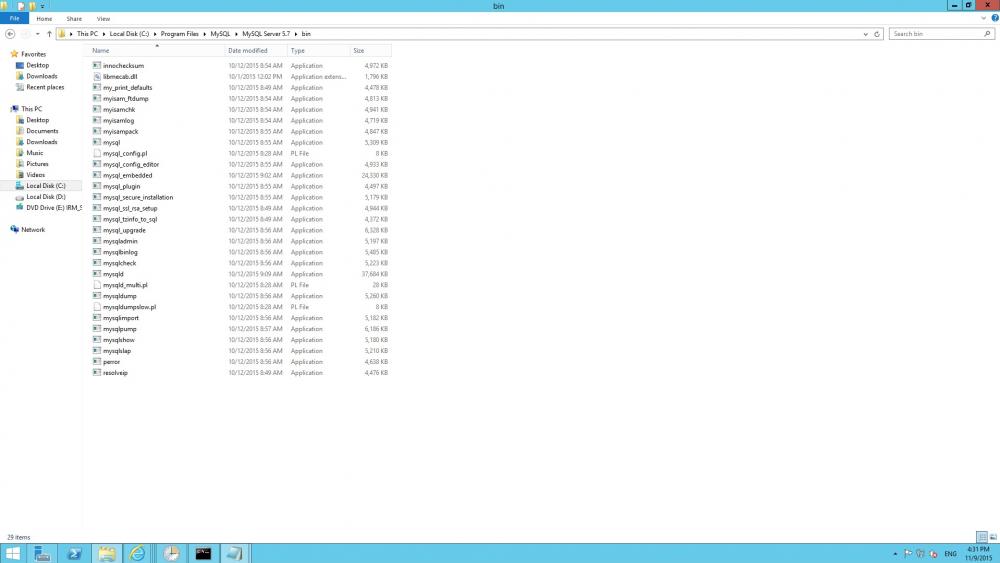Click the taskbar clock showing 4:31 PM
This screenshot has width=1000, height=563.
(978, 553)
